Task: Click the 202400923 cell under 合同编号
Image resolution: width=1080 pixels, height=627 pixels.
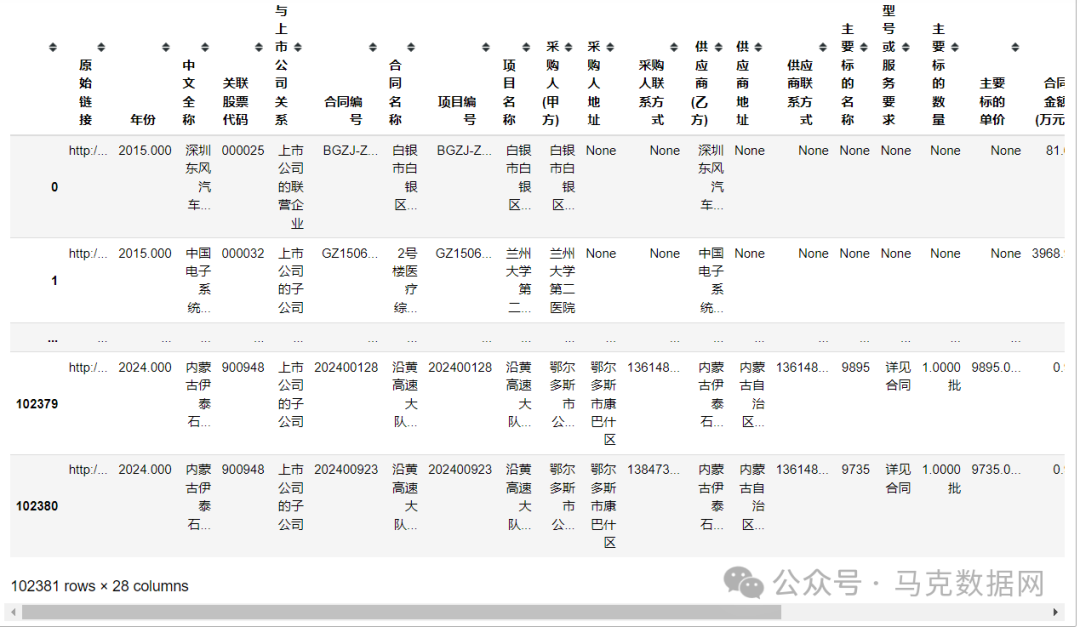Action: [346, 469]
